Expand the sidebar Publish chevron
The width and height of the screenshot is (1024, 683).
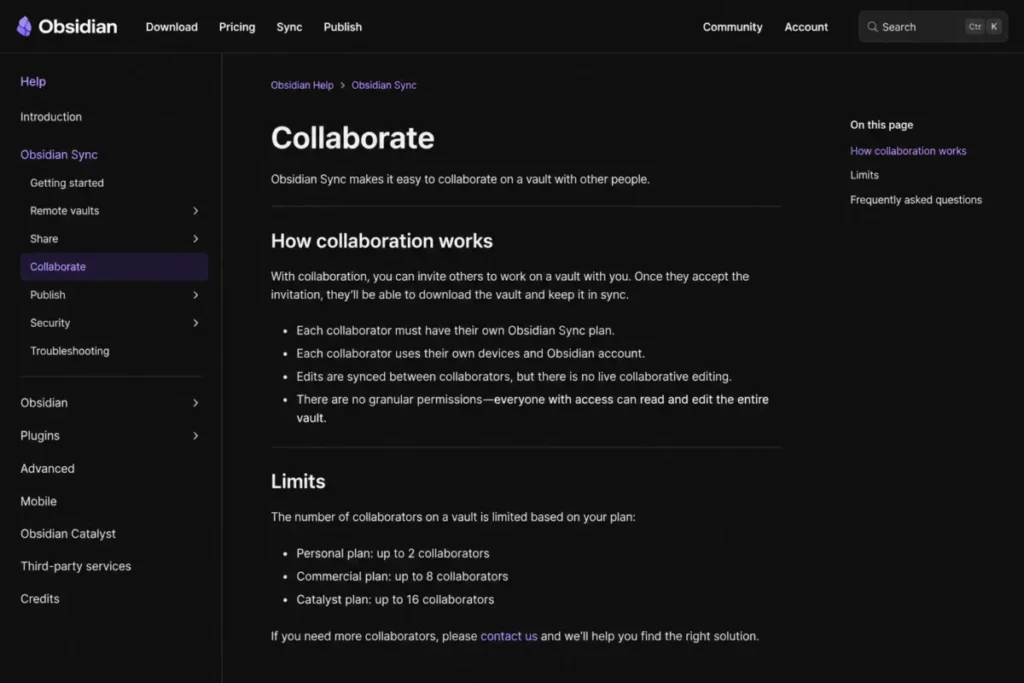(195, 295)
